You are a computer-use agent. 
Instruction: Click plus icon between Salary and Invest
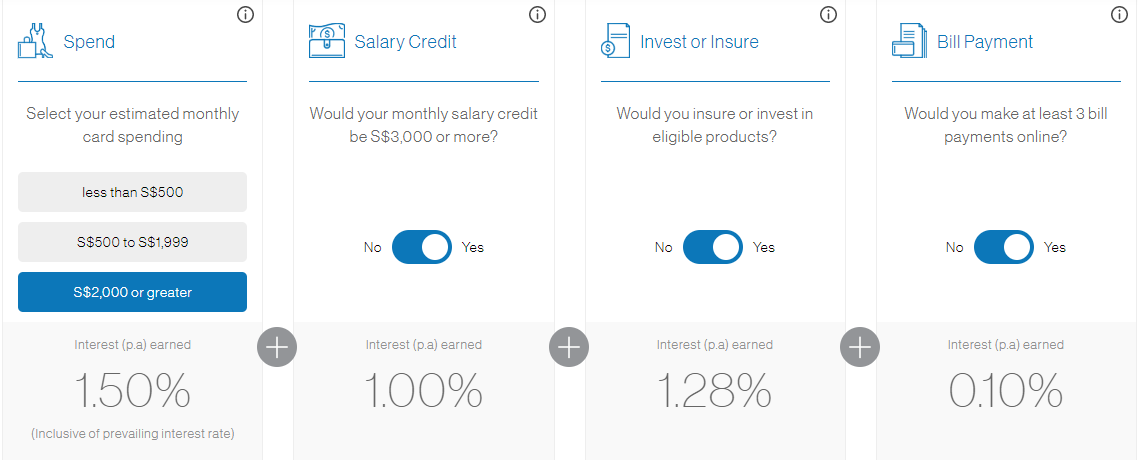click(x=569, y=347)
